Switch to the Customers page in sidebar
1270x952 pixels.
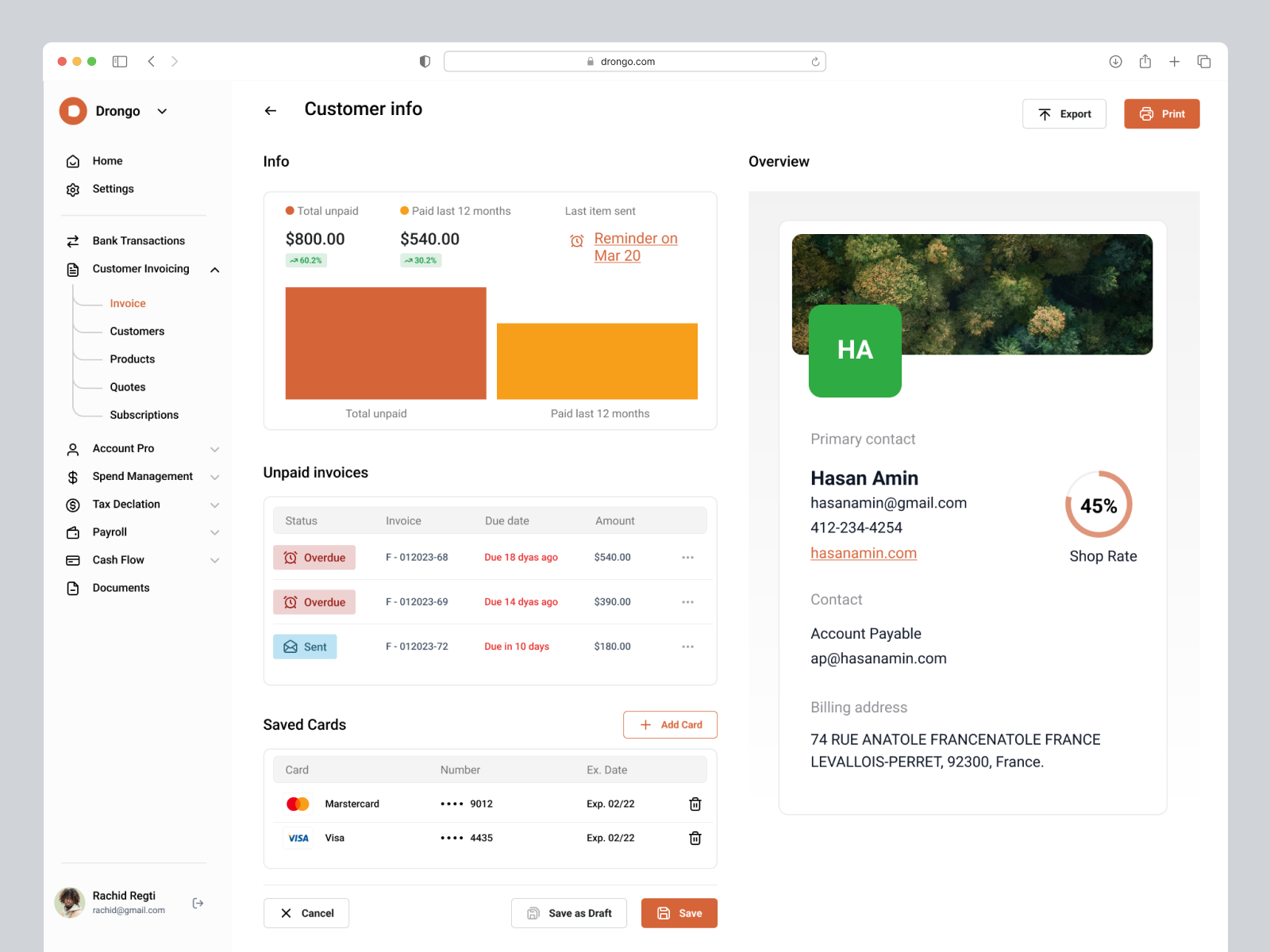(x=137, y=331)
